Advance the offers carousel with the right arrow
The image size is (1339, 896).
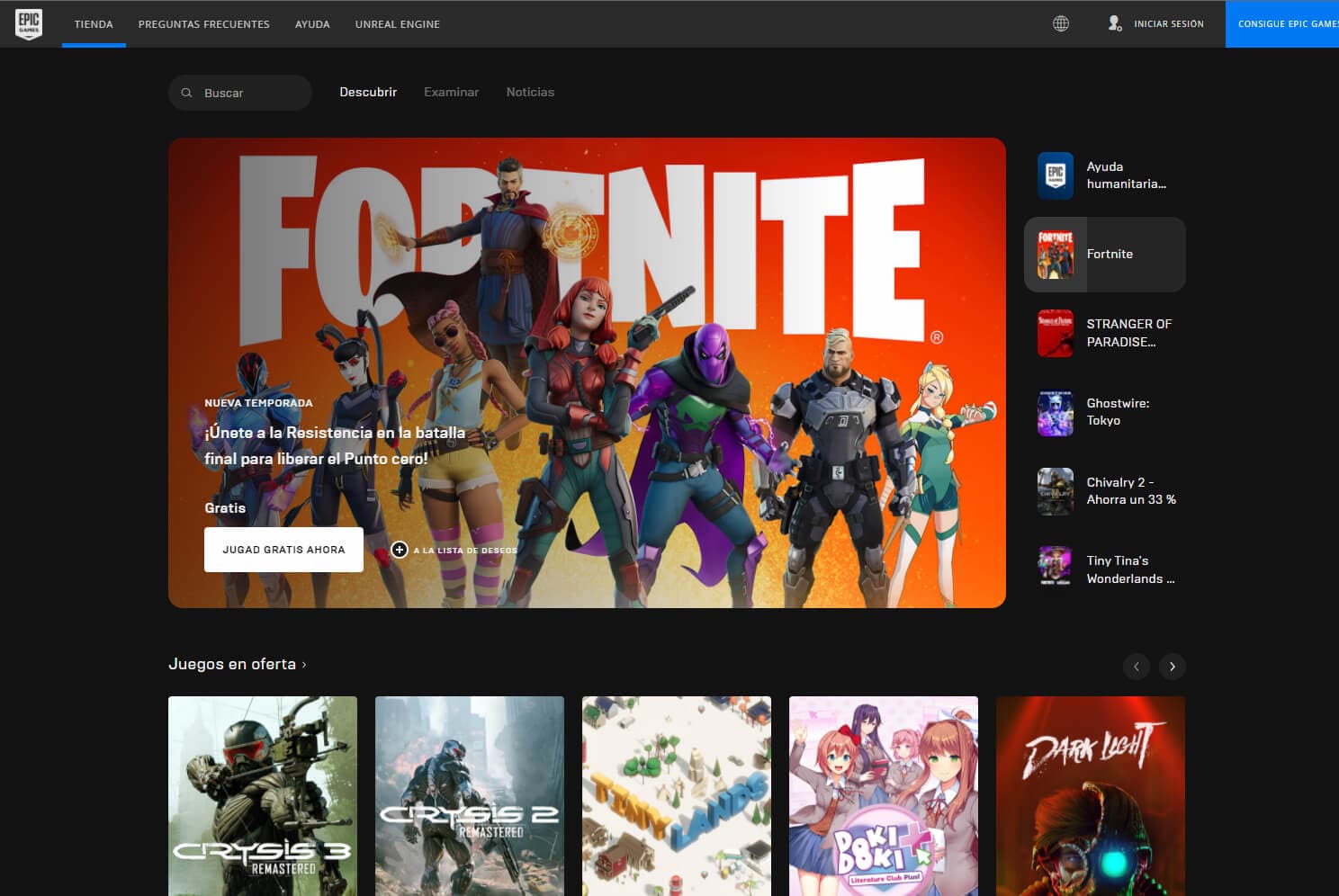click(x=1172, y=667)
